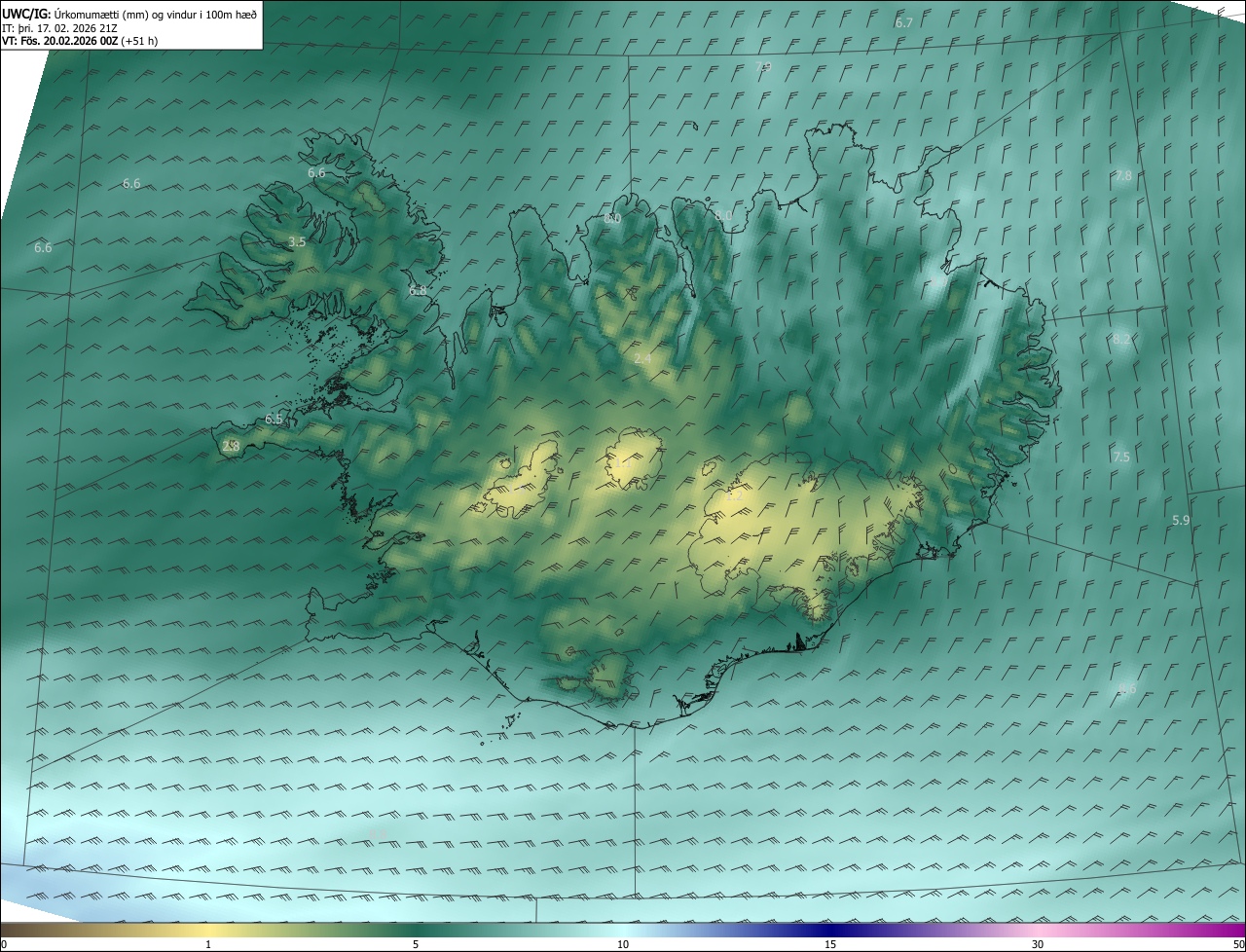
Task: Pick the 6.8 value label
Action: click(418, 290)
